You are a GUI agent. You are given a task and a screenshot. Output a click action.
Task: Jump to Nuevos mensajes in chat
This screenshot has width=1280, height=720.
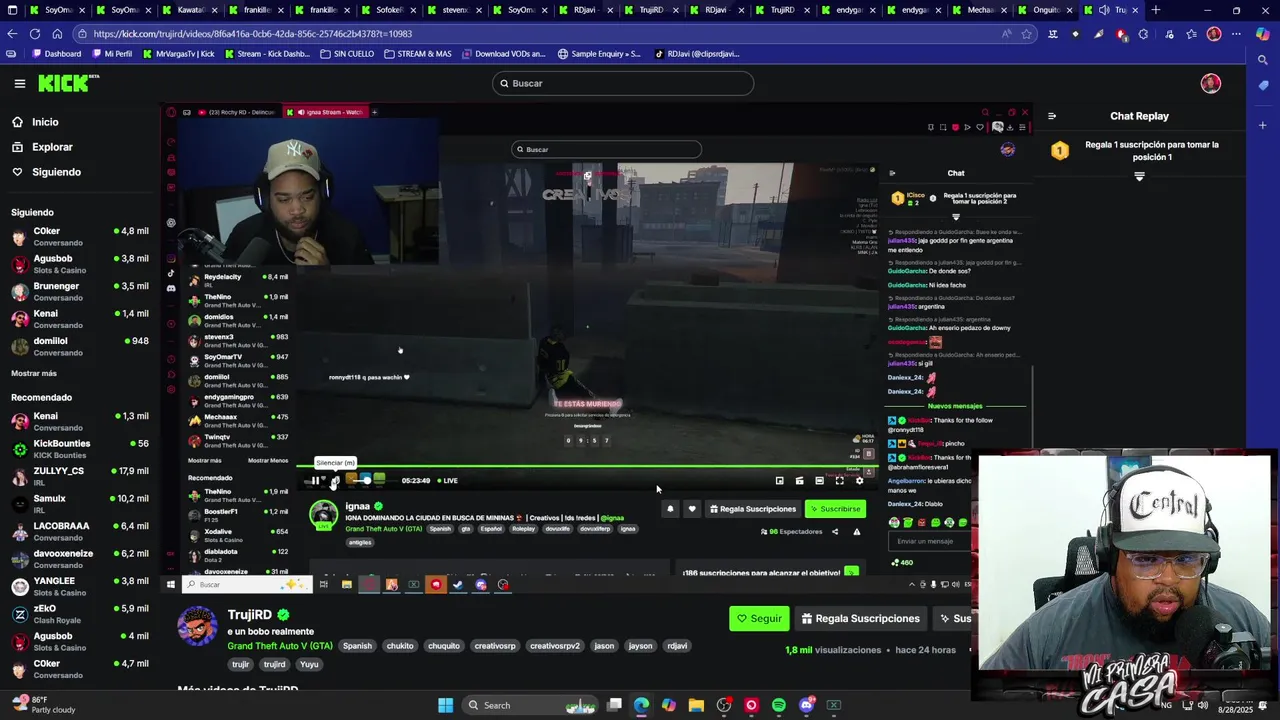point(955,406)
